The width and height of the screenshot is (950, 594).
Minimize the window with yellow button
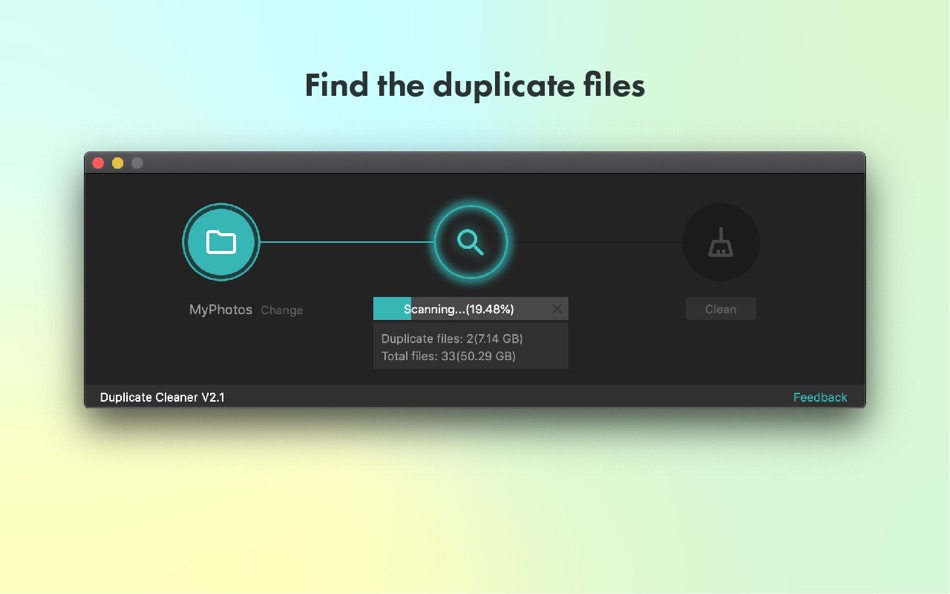pos(118,163)
